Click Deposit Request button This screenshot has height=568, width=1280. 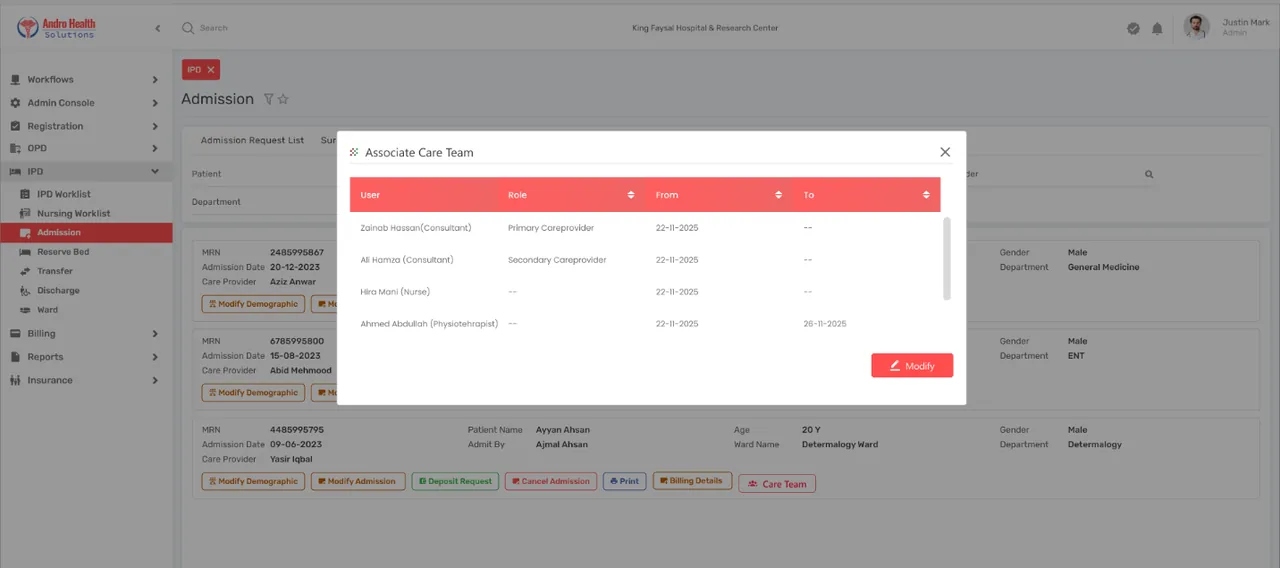[x=455, y=481]
